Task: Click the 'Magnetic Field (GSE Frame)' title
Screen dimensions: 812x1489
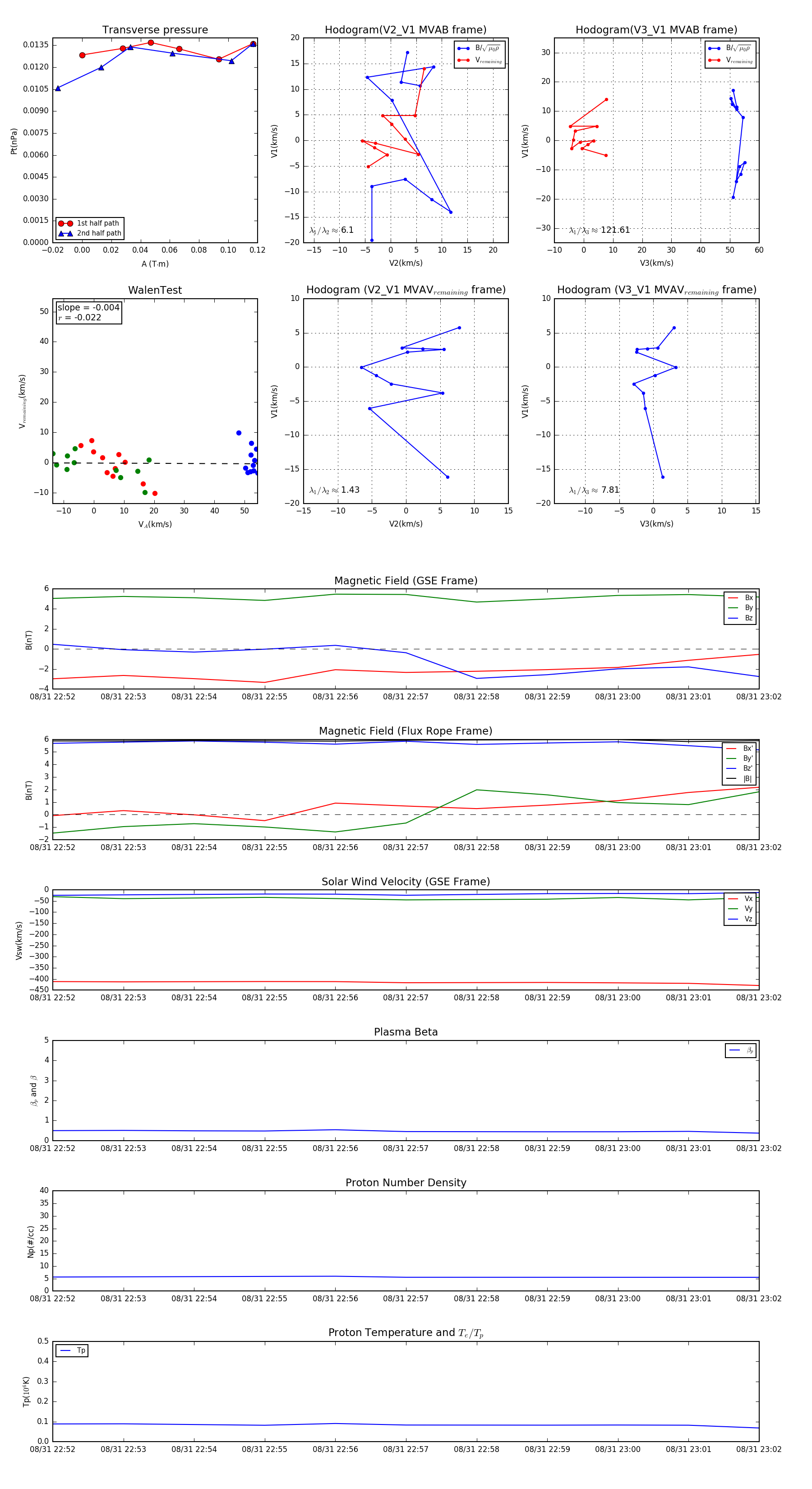Action: (406, 581)
